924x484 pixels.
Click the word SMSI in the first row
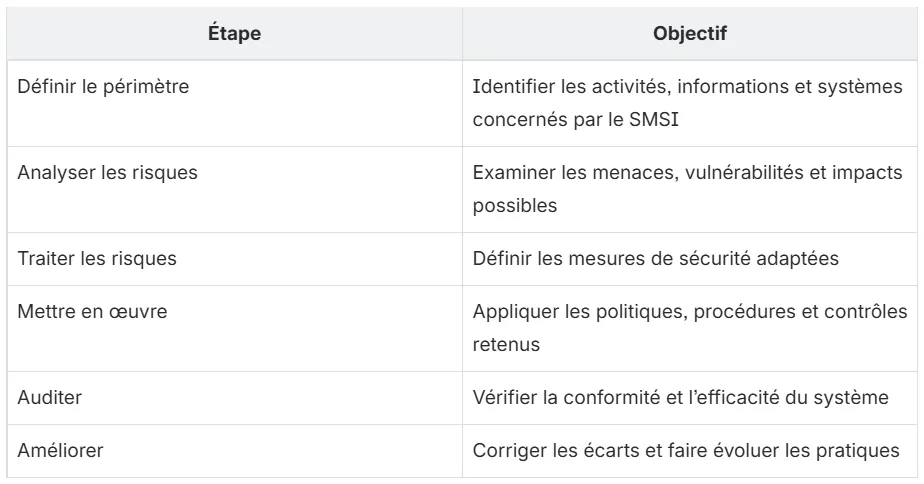click(654, 120)
